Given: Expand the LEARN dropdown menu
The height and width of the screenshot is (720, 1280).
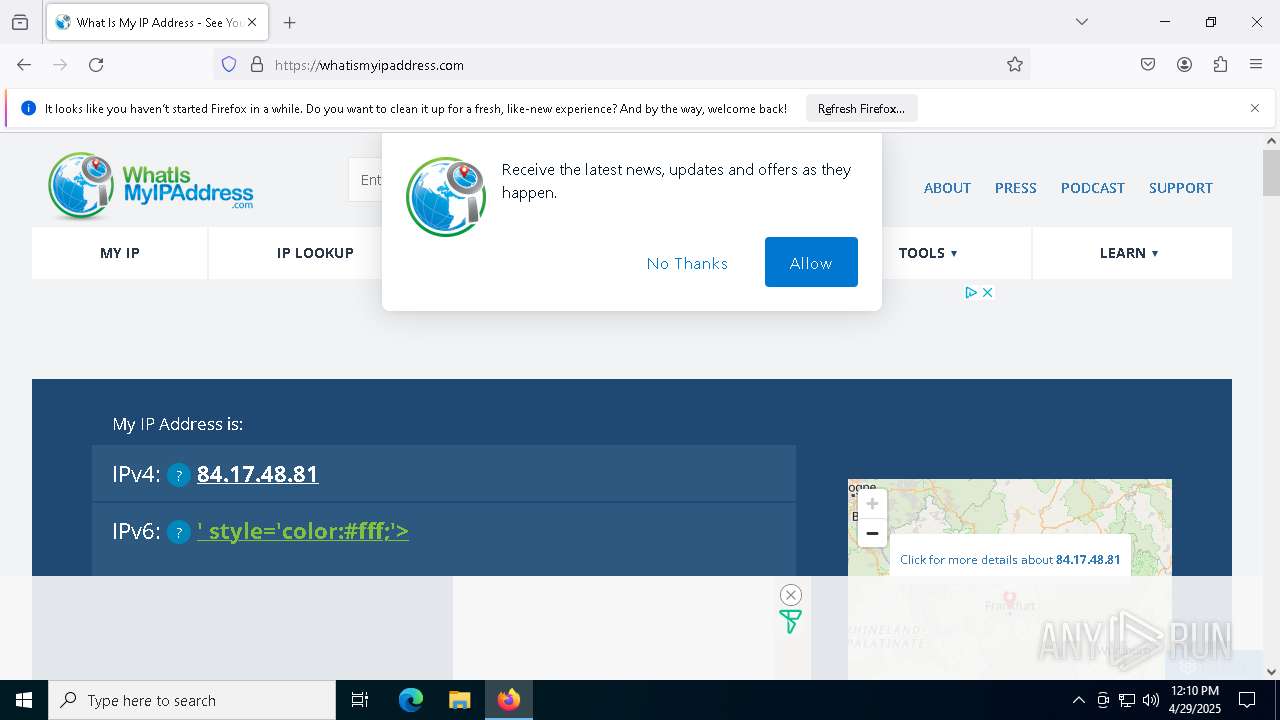Looking at the screenshot, I should [x=1129, y=253].
